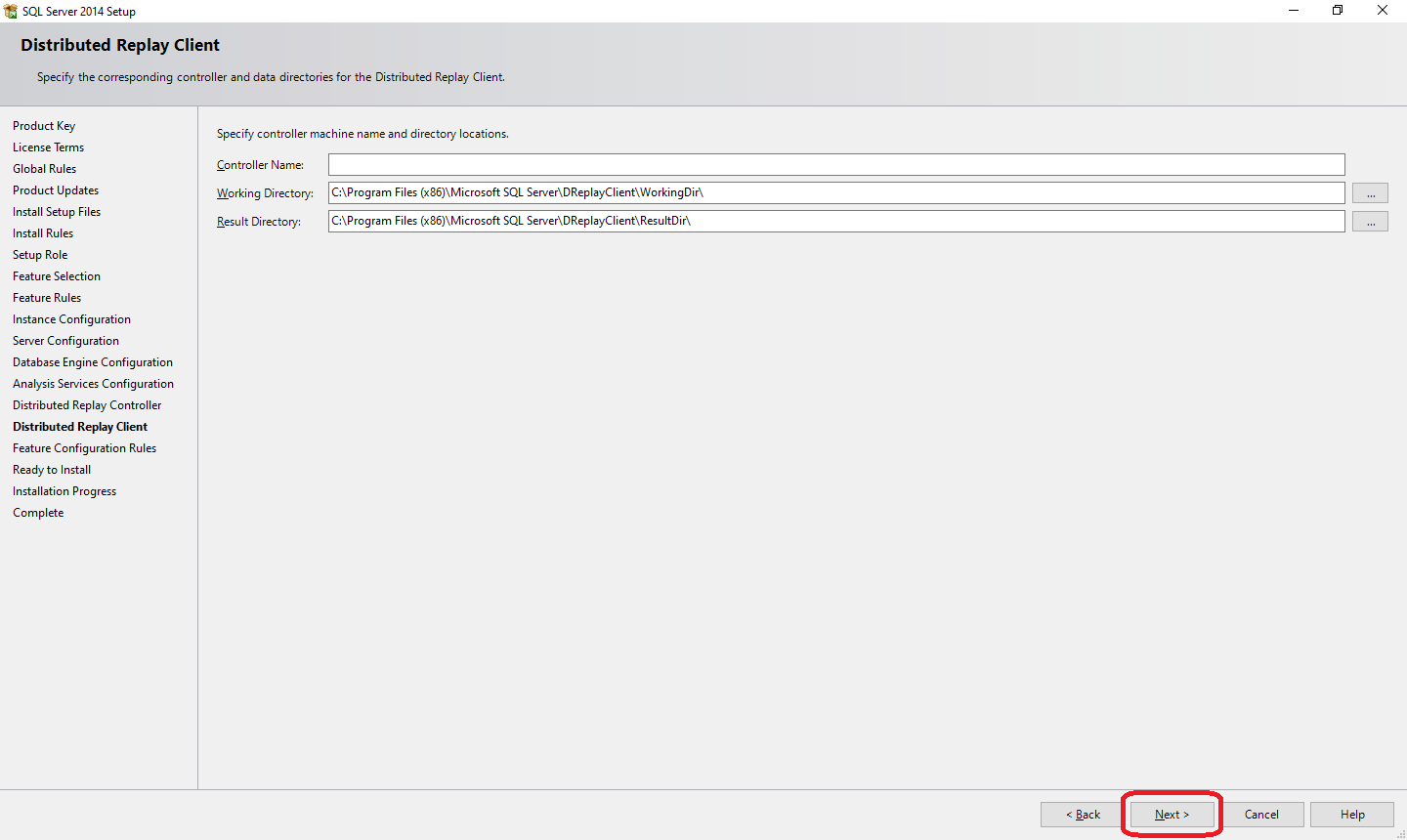Minimize the SQL Server 2014 Setup window
The image size is (1407, 840).
(1294, 11)
